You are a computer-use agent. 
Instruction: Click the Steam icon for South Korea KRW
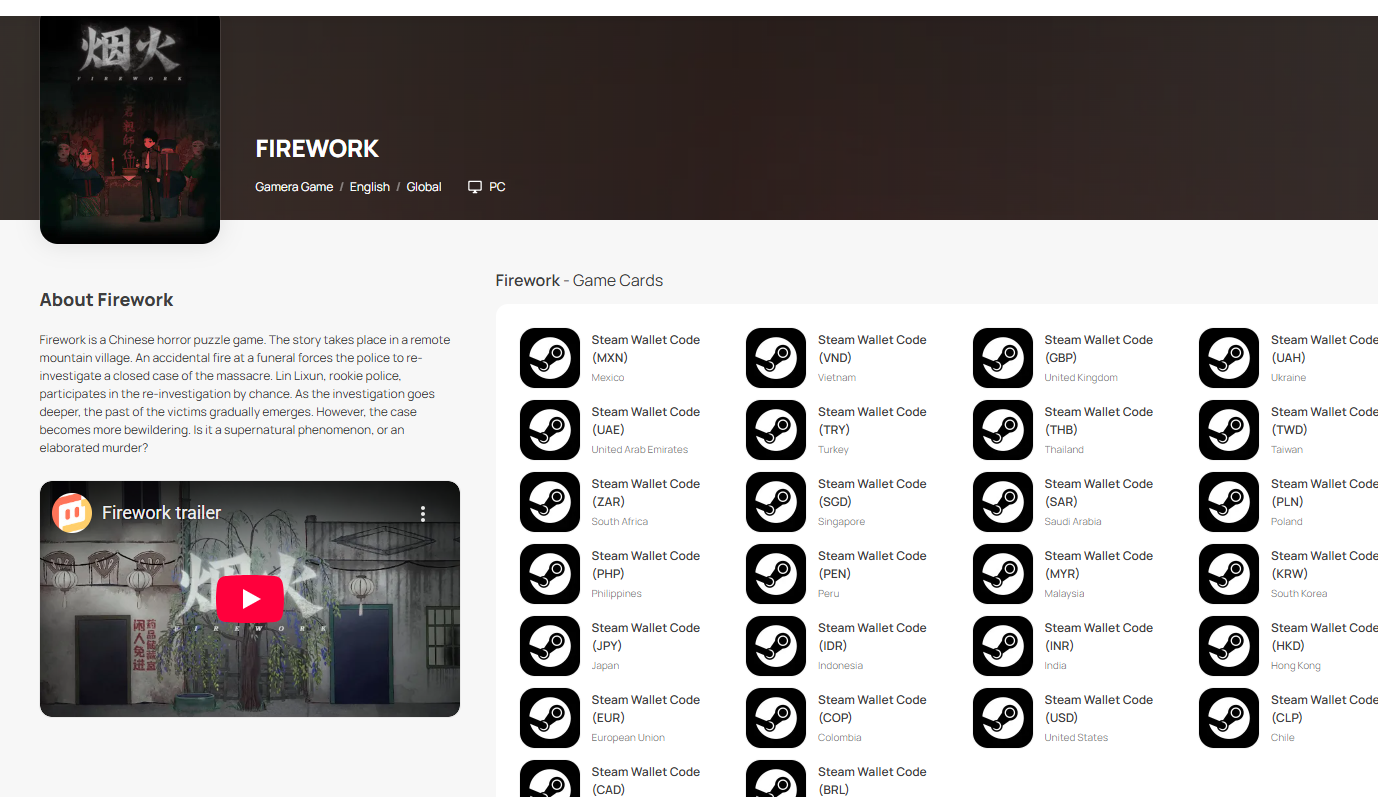coord(1228,574)
